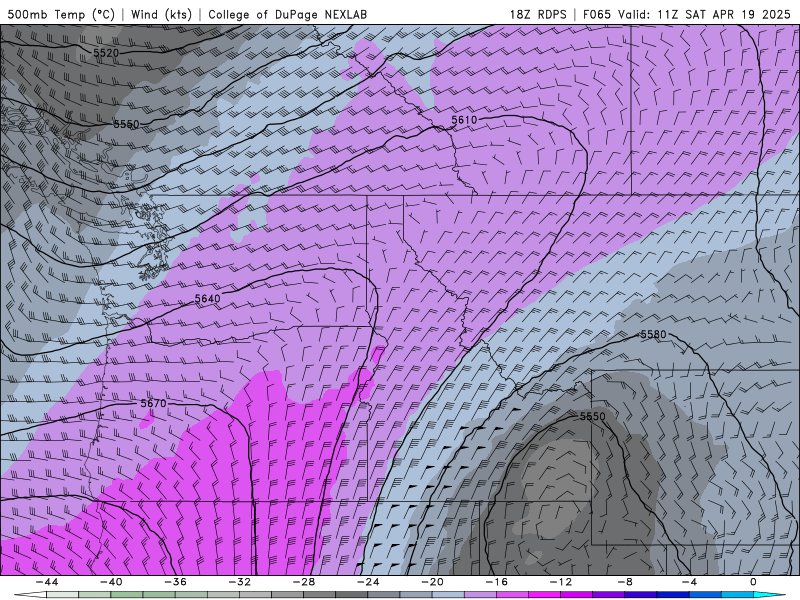Click the "College of DuPage NEXLAB" label
Viewport: 800px width, 600px height.
pyautogui.click(x=287, y=14)
